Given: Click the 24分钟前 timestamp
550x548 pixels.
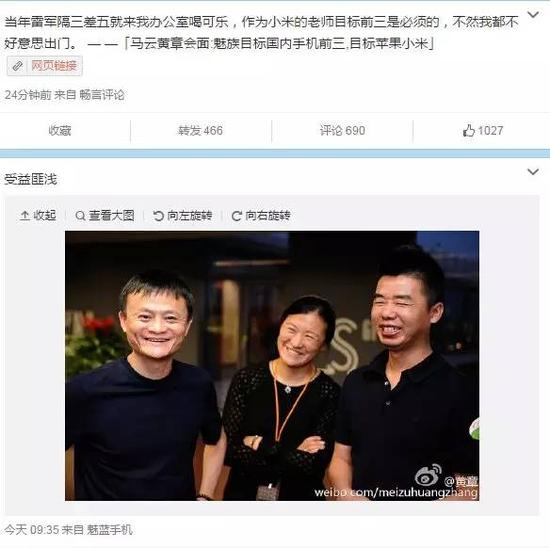Looking at the screenshot, I should (x=28, y=95).
